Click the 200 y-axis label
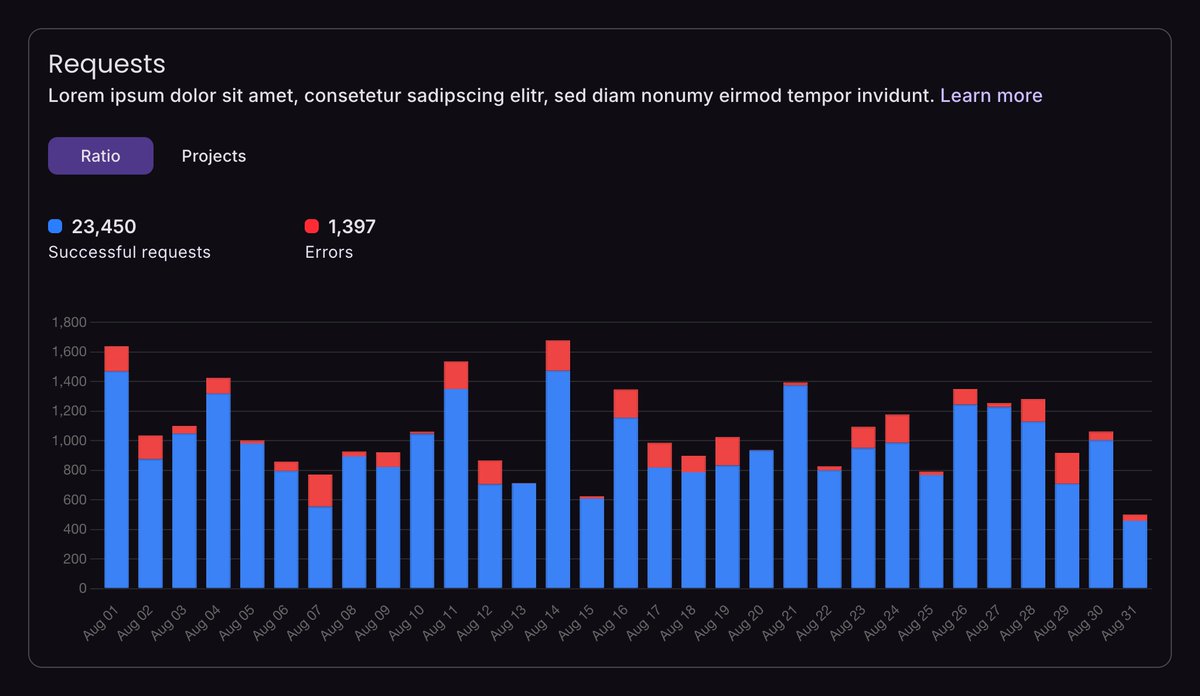 click(76, 559)
